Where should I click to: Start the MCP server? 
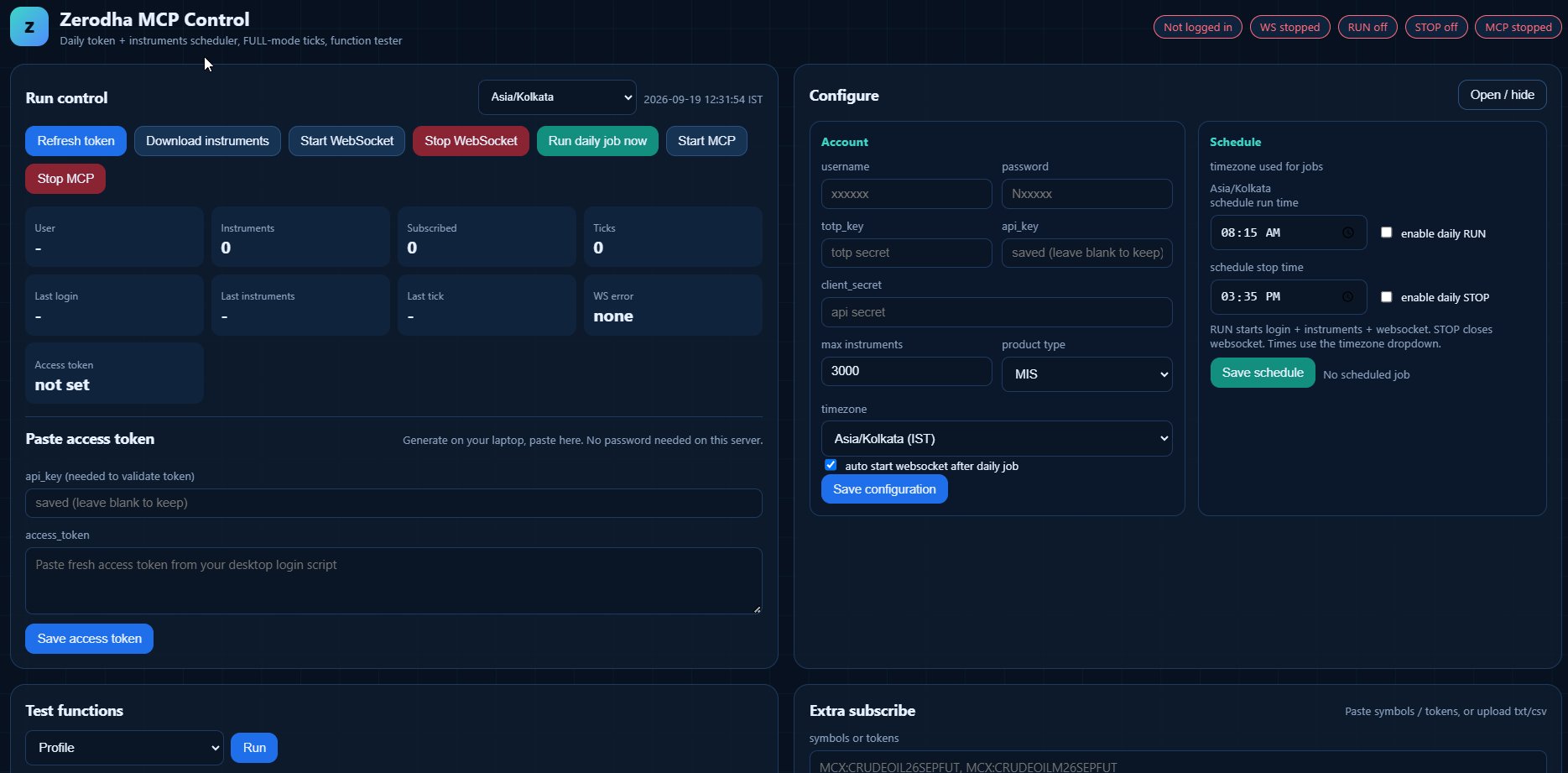tap(706, 141)
